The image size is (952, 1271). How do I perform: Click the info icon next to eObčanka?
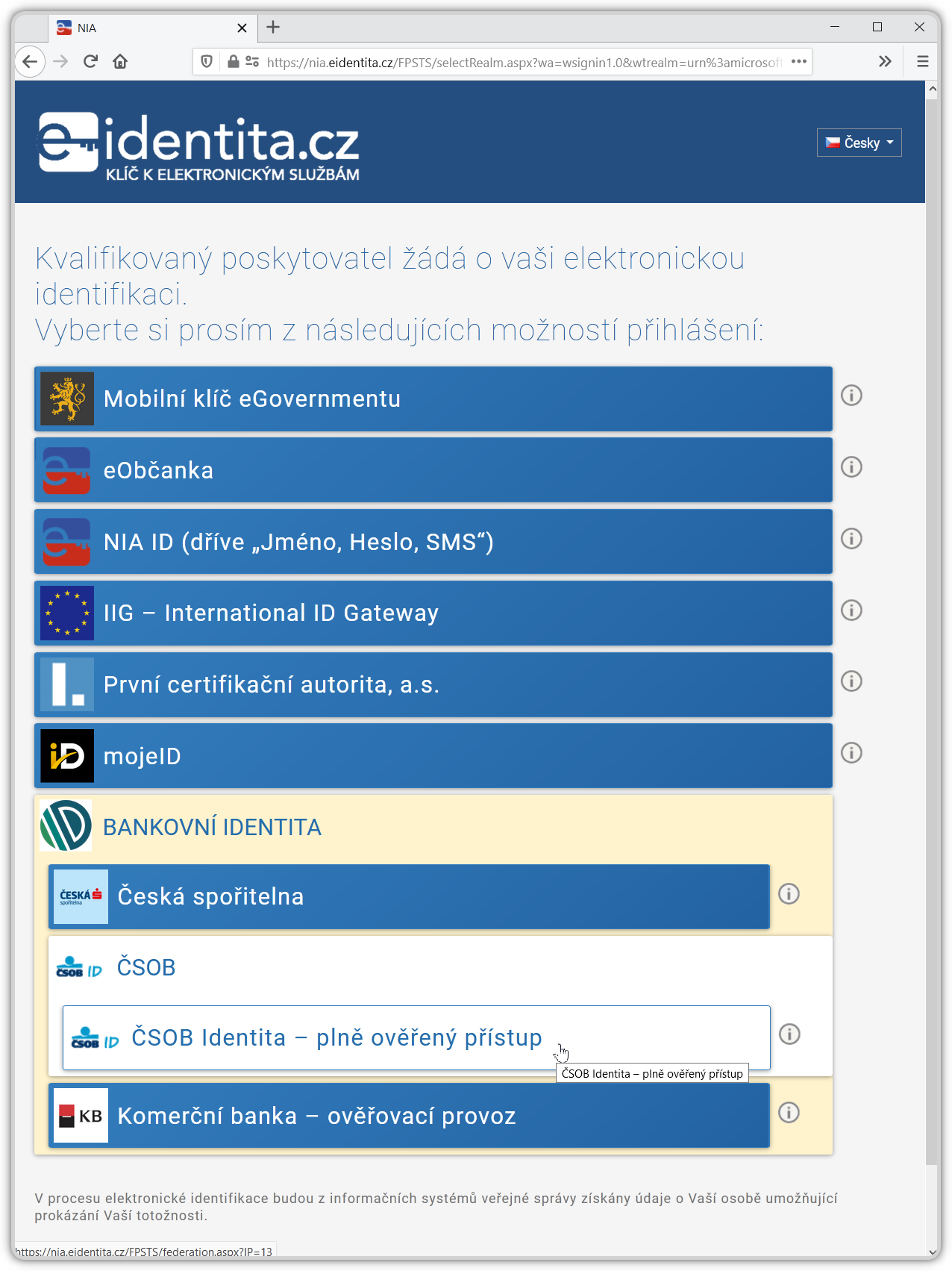pyautogui.click(x=851, y=466)
